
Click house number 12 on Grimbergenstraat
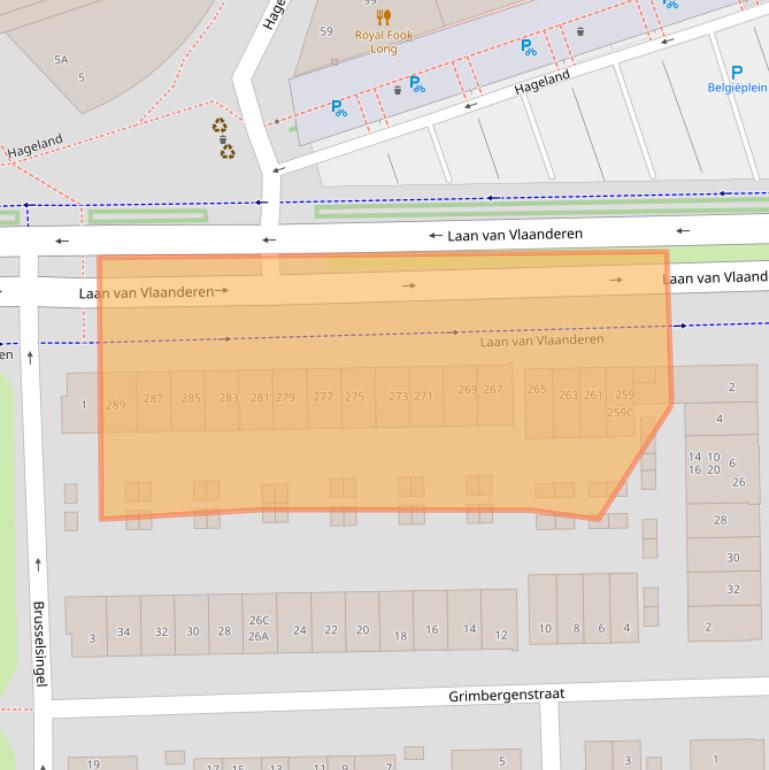pos(501,635)
